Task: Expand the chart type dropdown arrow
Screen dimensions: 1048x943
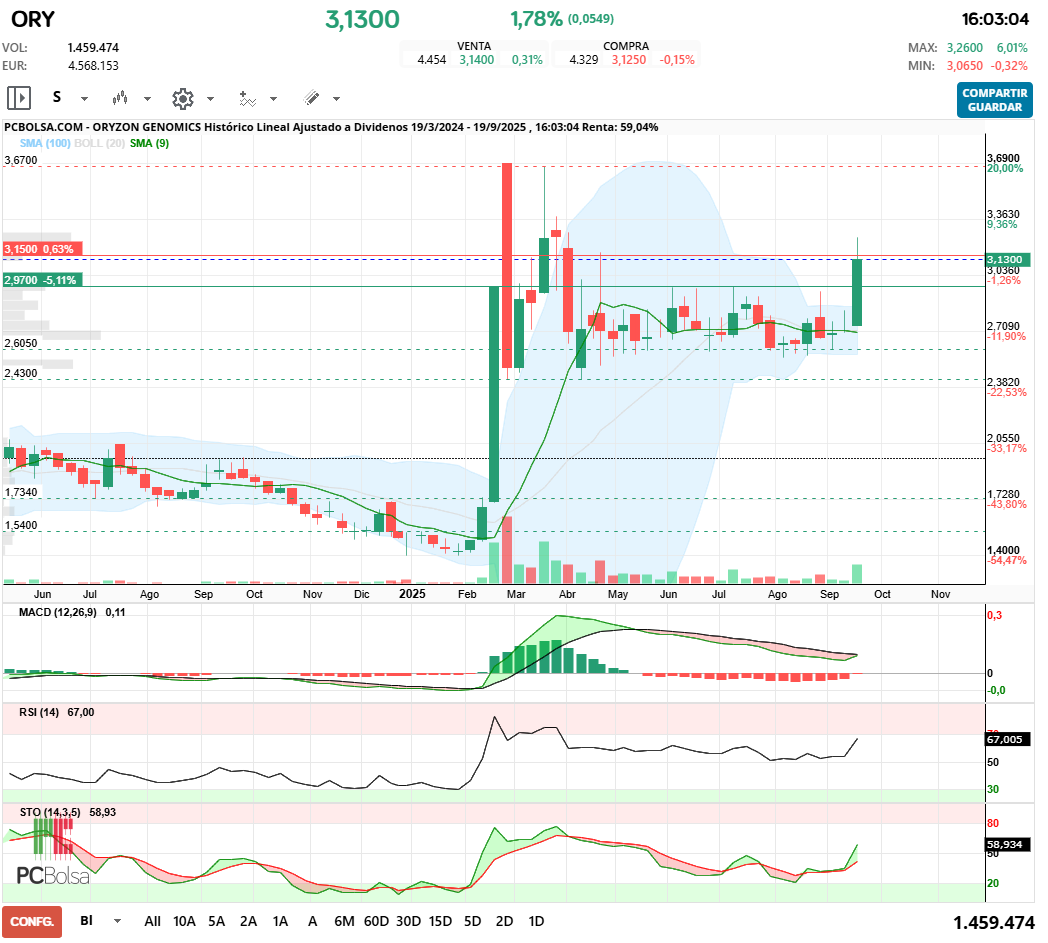Action: (147, 99)
